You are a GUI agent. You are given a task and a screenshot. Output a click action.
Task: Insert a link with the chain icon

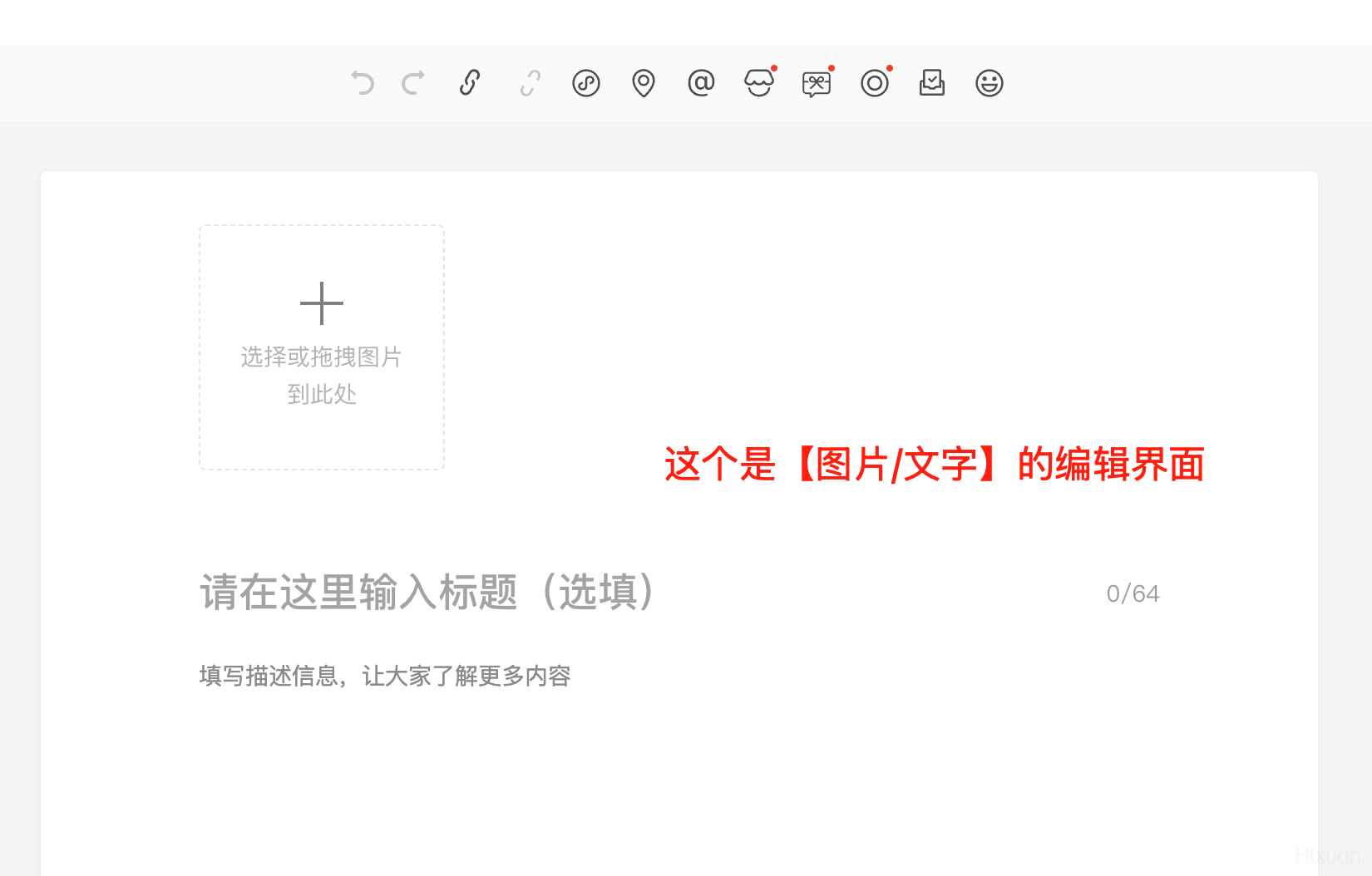coord(471,83)
